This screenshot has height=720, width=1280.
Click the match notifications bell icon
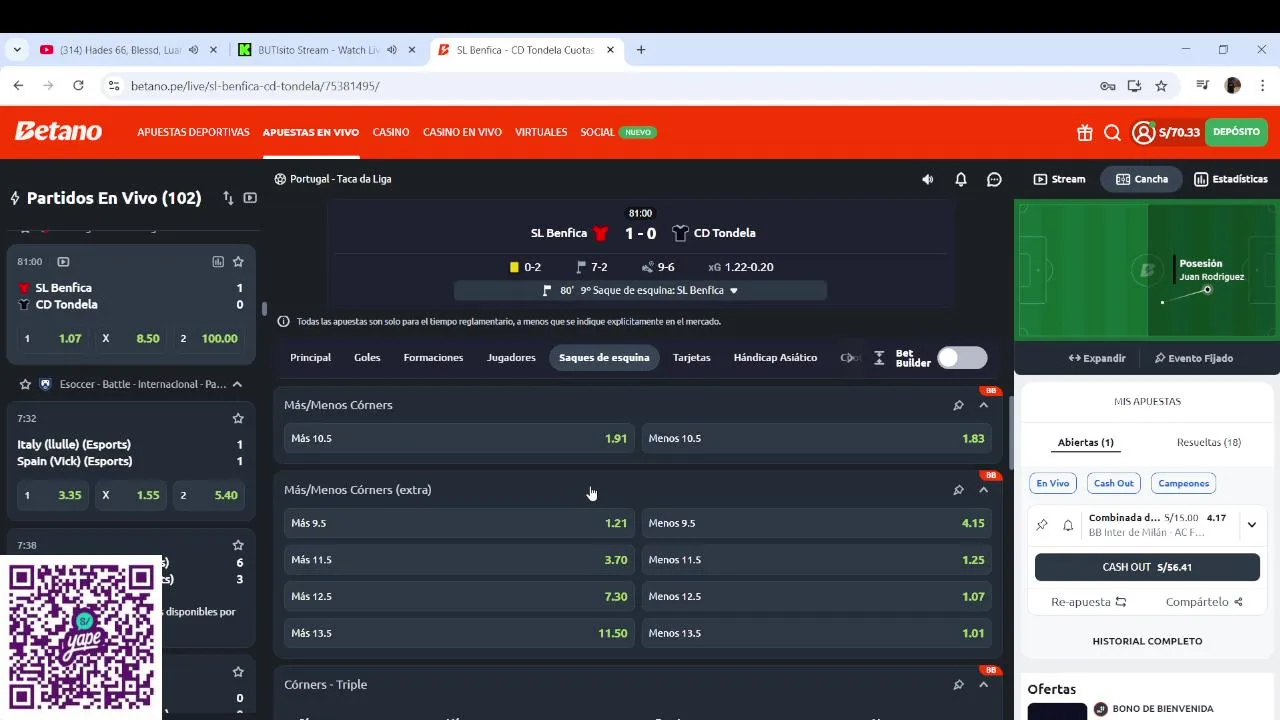click(x=961, y=179)
